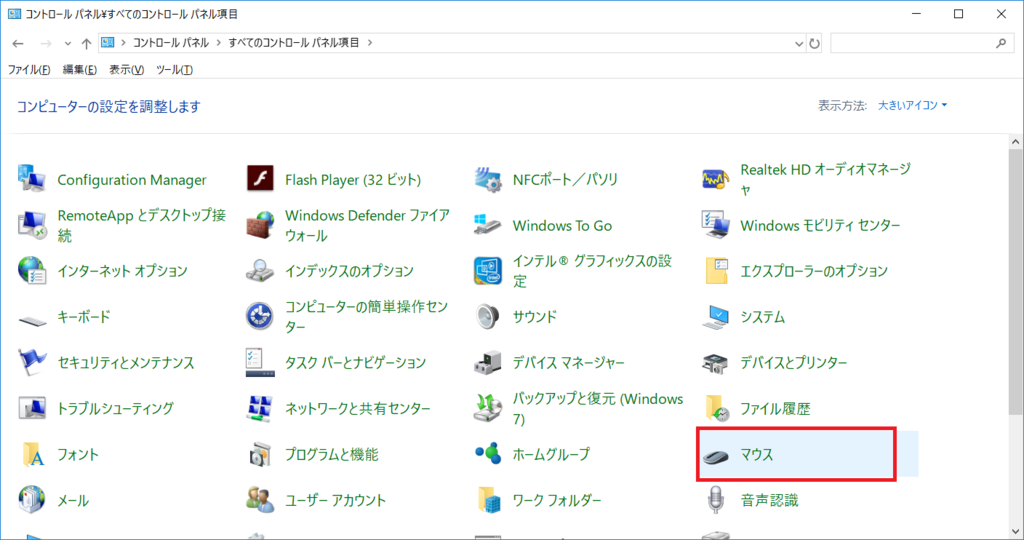Open the ファイル履歴 icon
The image size is (1024, 540).
tap(715, 408)
